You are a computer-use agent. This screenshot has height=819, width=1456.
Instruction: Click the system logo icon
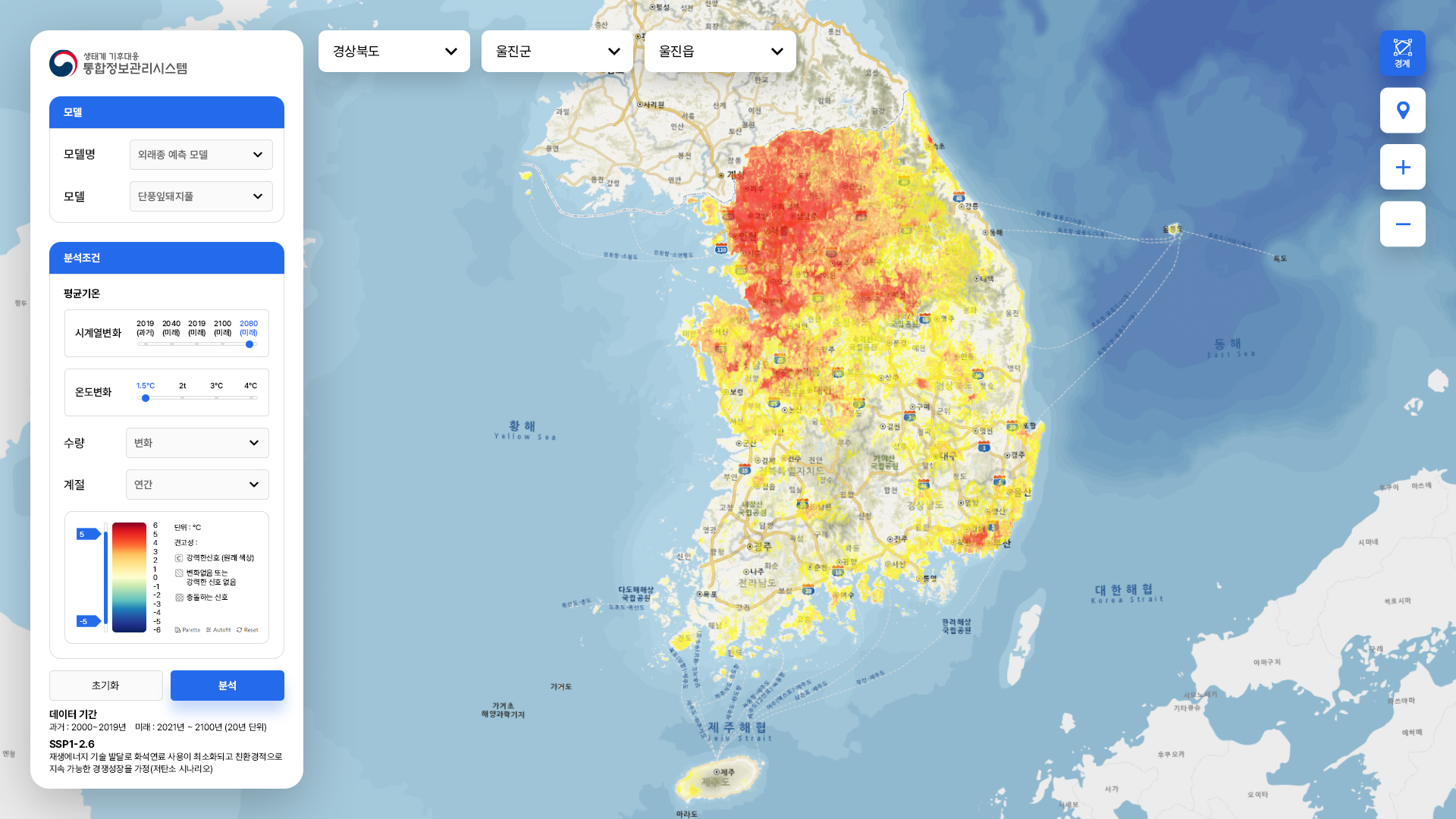tap(63, 63)
